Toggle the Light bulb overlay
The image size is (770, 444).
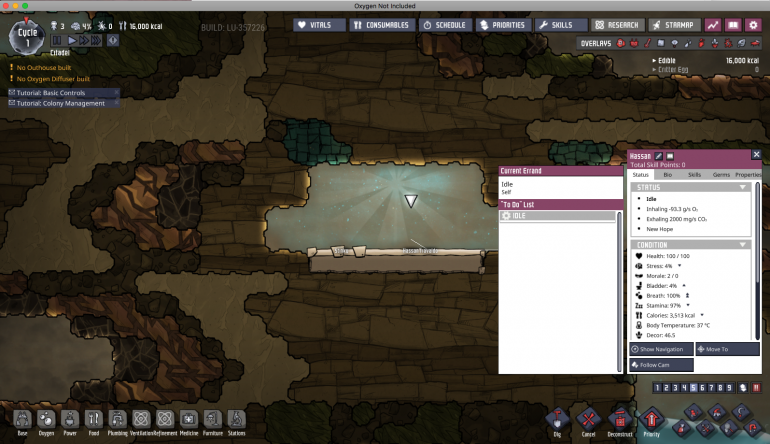coord(675,43)
